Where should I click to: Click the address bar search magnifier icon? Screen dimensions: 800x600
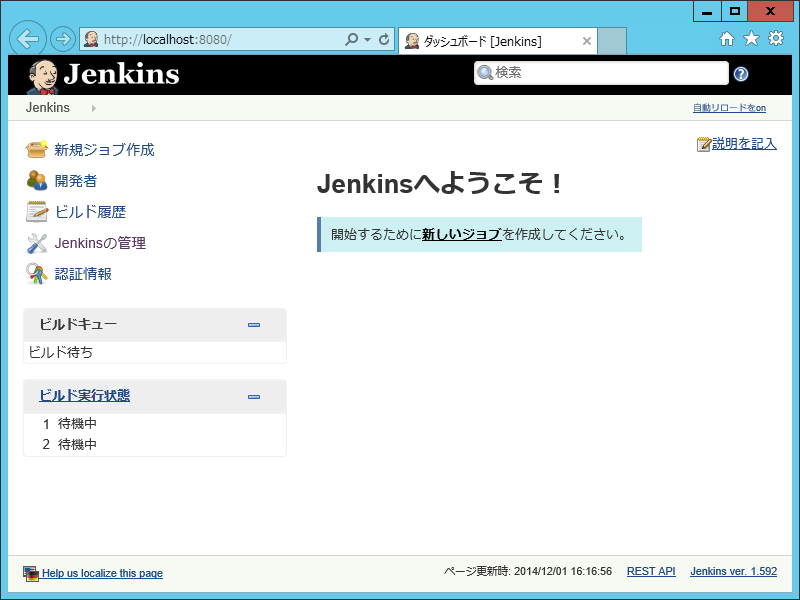pos(352,39)
